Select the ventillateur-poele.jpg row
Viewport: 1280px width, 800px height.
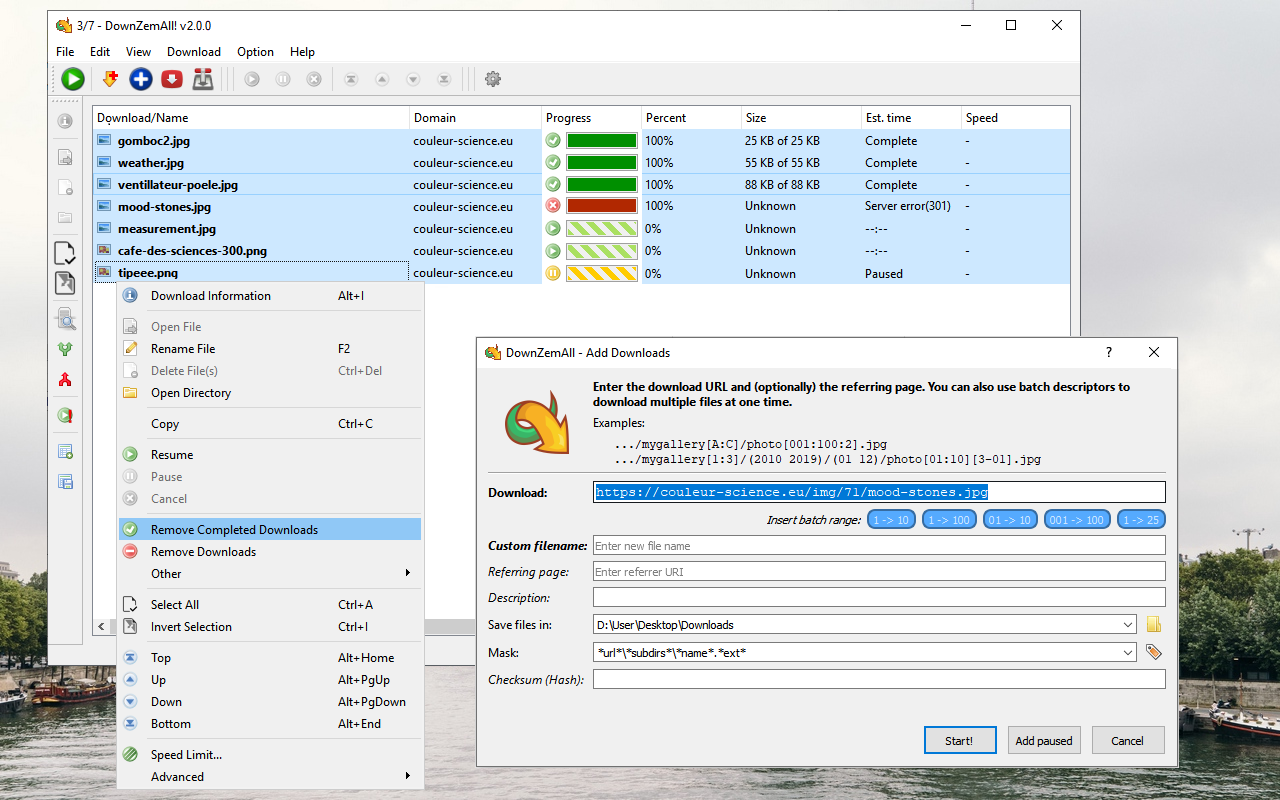click(581, 185)
